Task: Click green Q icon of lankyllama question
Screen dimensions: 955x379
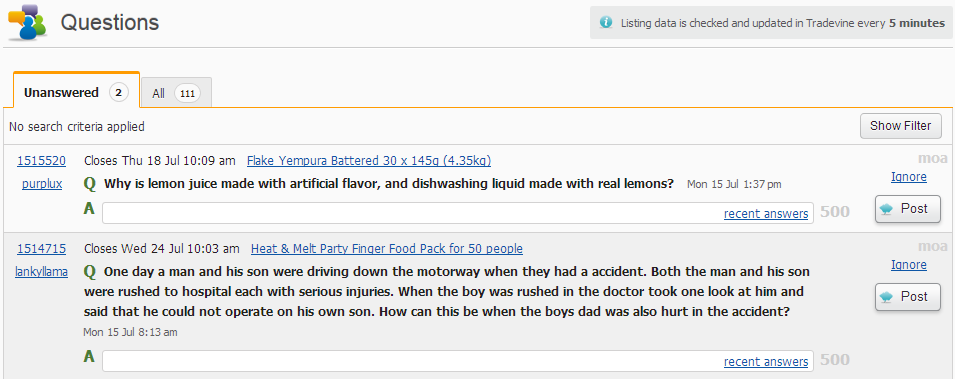Action: (x=90, y=271)
